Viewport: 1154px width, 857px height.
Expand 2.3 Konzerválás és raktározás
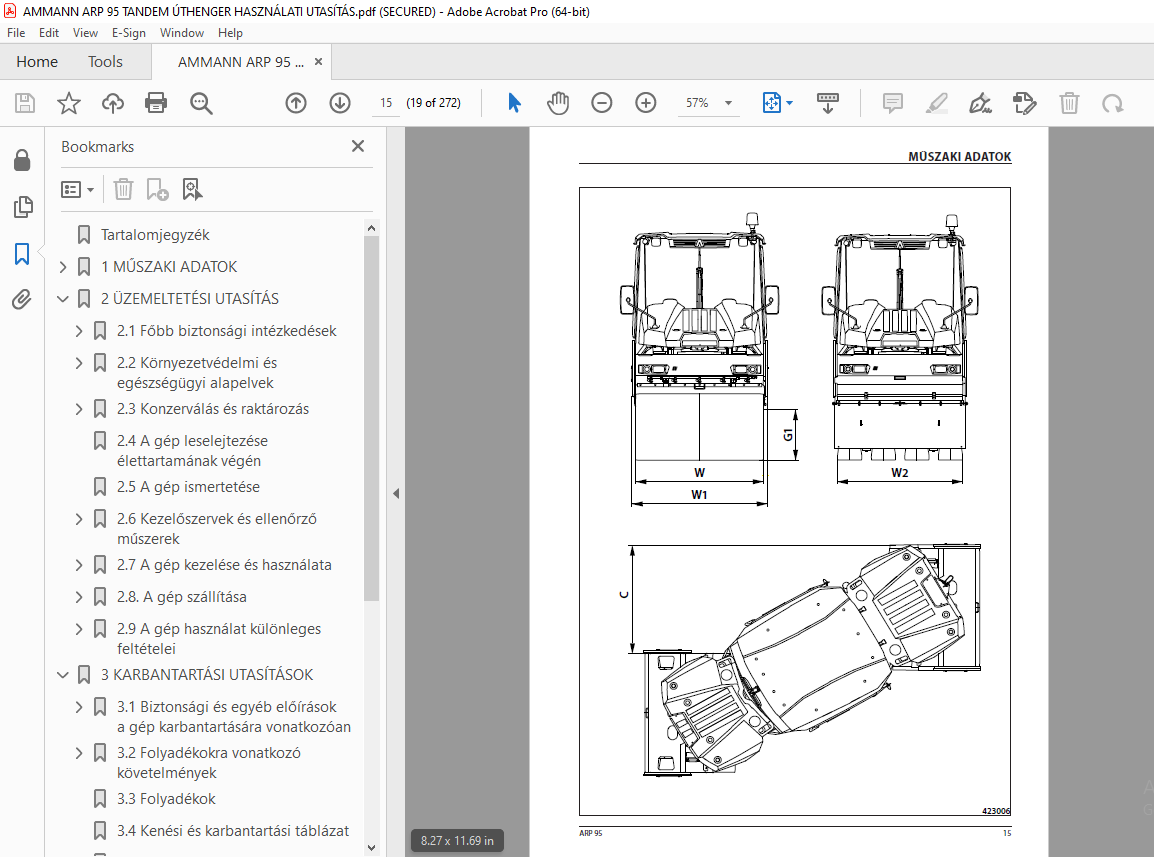pos(79,409)
